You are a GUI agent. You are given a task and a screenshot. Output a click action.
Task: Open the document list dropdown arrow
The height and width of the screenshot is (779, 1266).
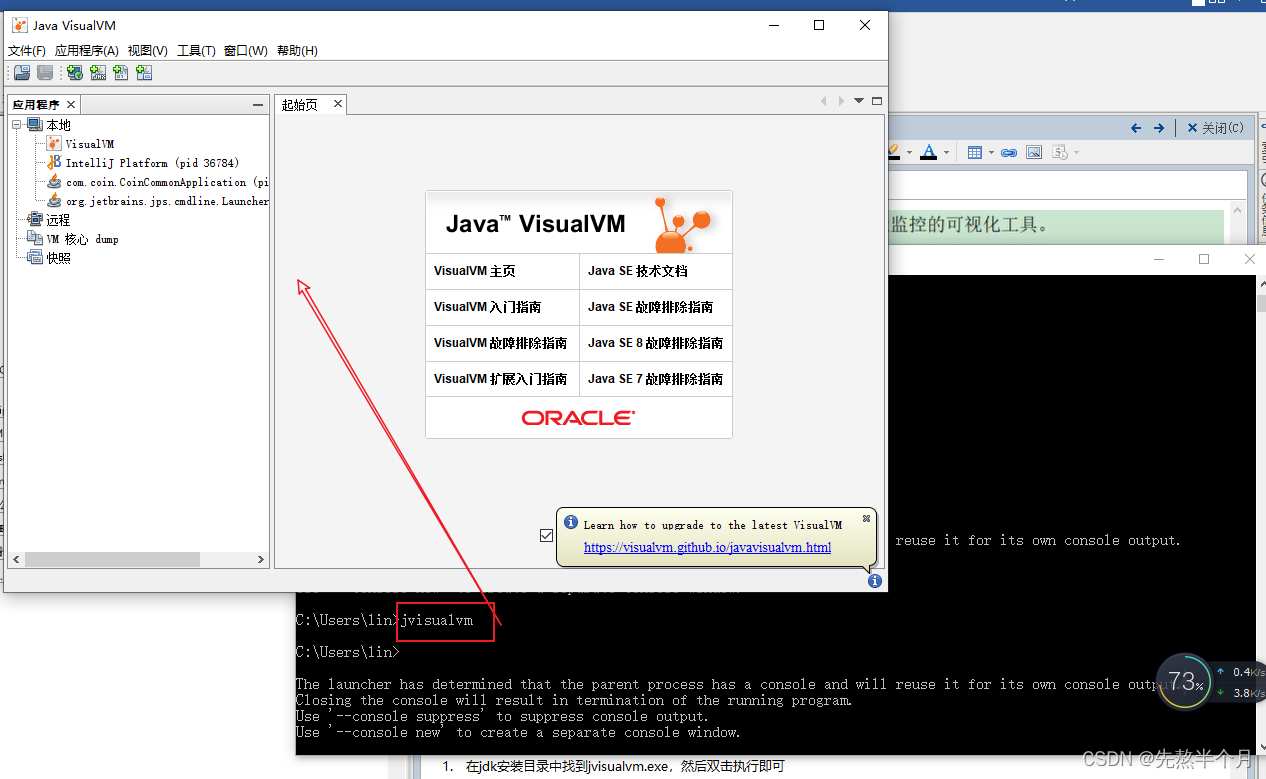tap(859, 101)
